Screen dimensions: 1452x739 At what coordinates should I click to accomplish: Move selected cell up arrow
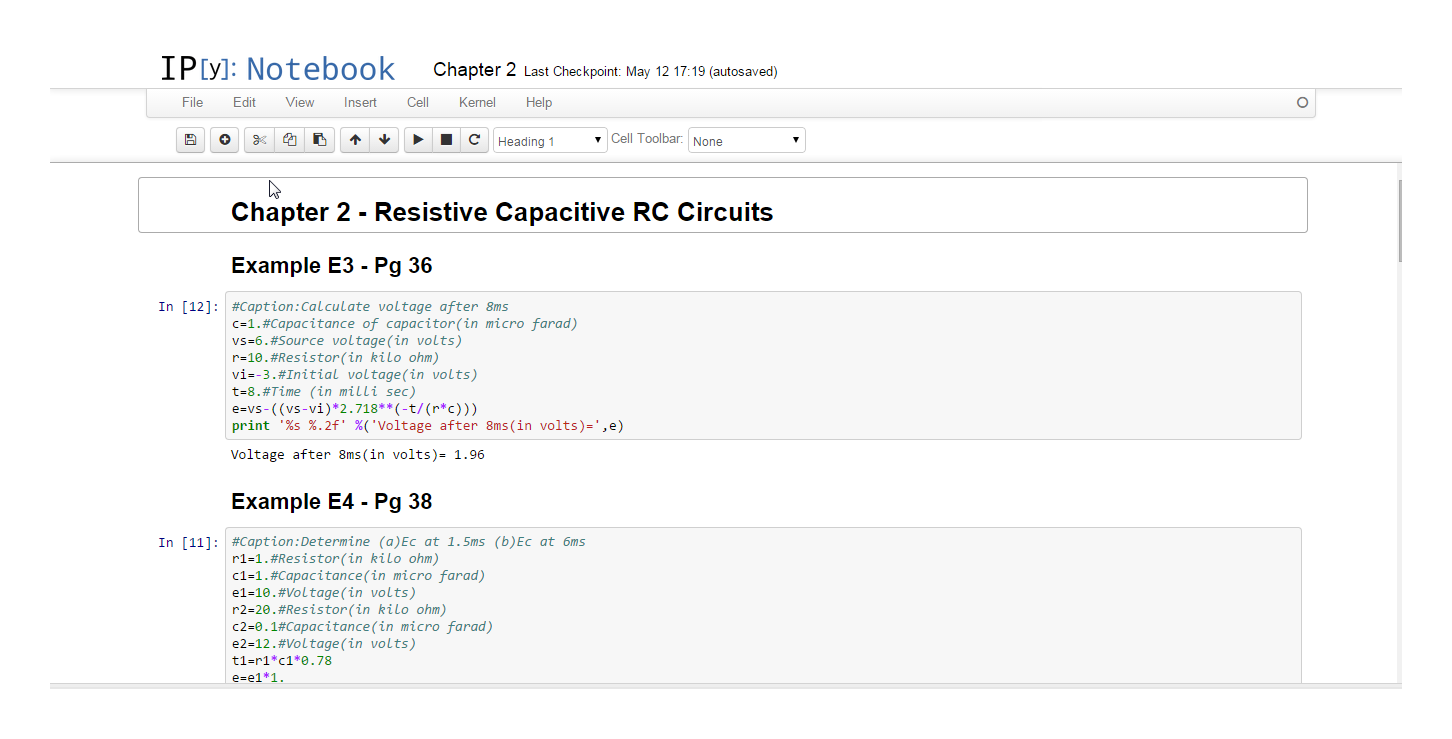(x=355, y=140)
